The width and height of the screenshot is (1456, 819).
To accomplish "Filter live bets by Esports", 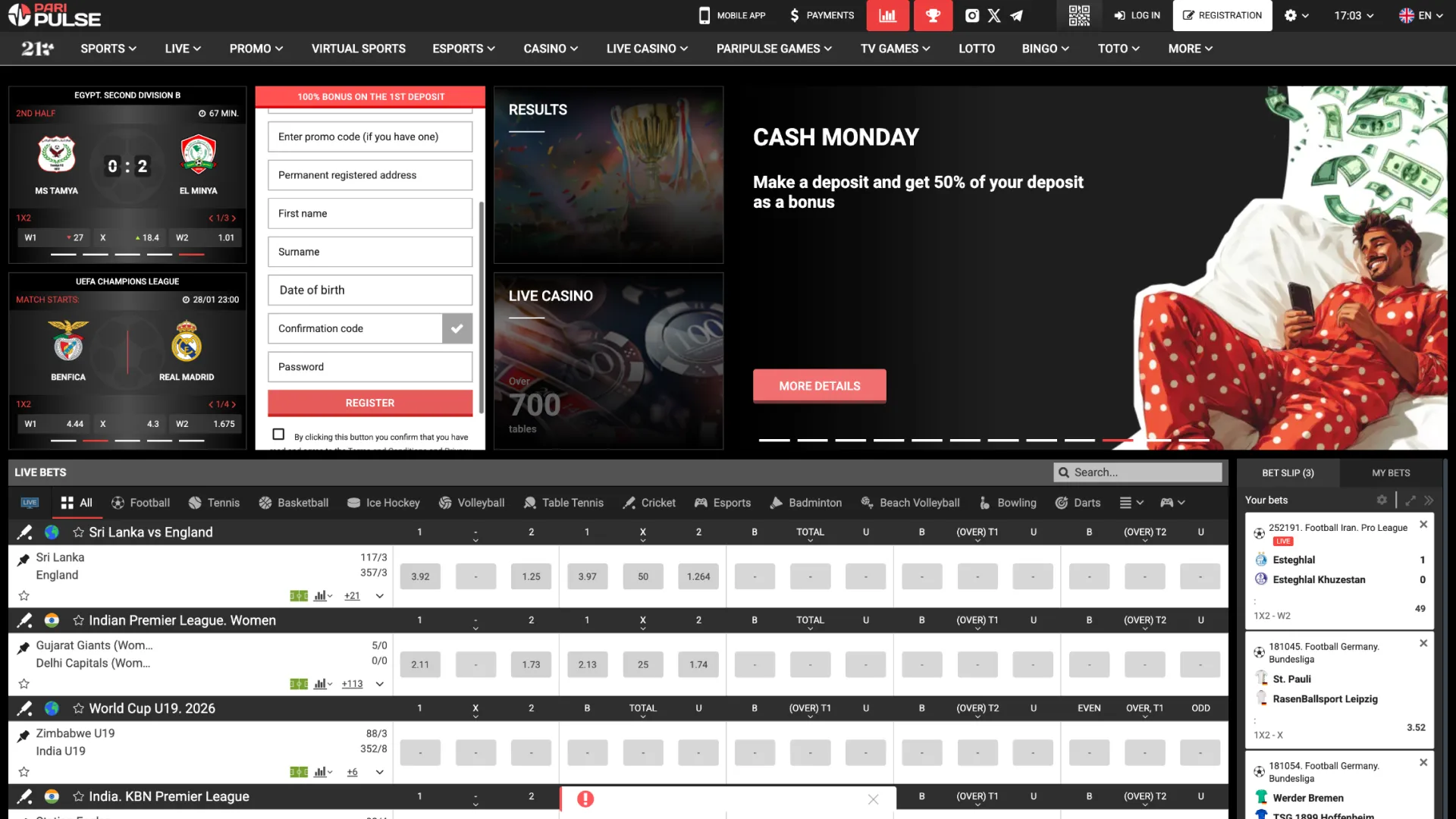I will [723, 503].
